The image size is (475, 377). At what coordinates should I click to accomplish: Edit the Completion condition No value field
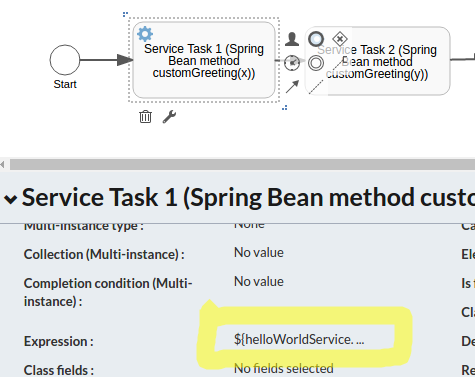(259, 282)
